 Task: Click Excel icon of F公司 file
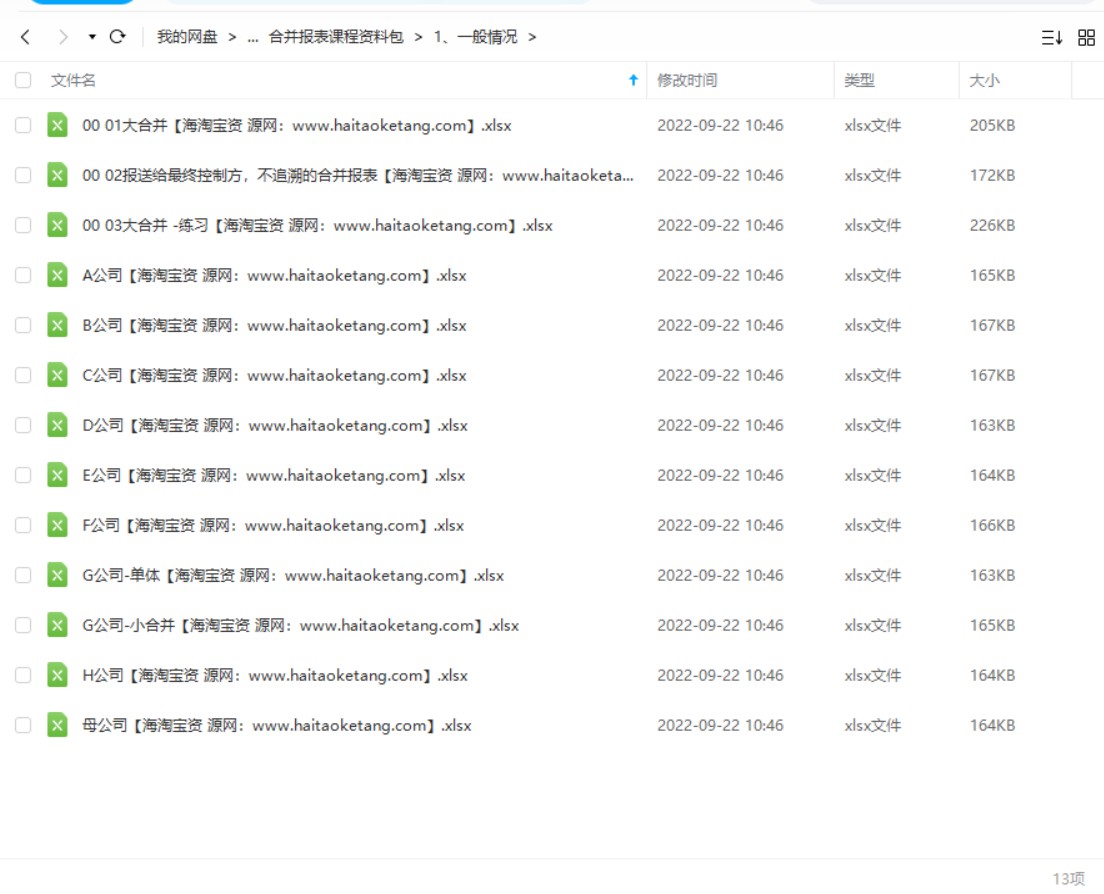57,525
